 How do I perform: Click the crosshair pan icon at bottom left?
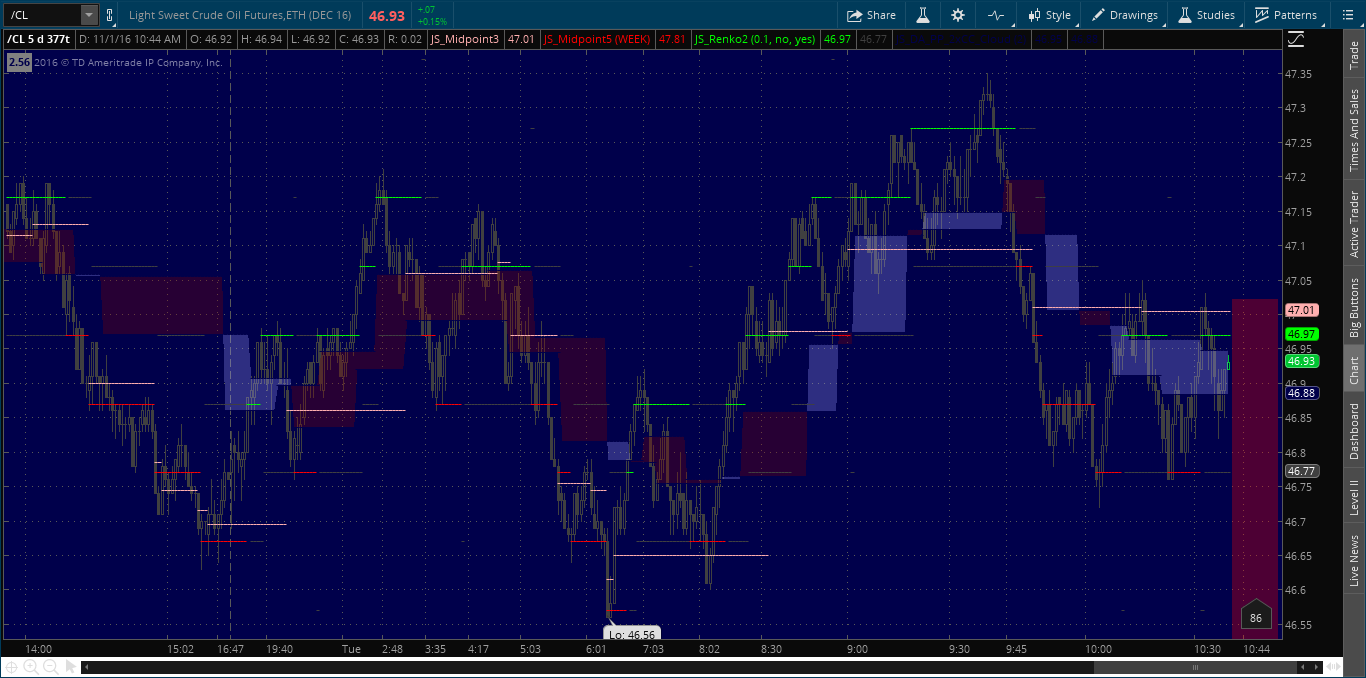point(11,667)
